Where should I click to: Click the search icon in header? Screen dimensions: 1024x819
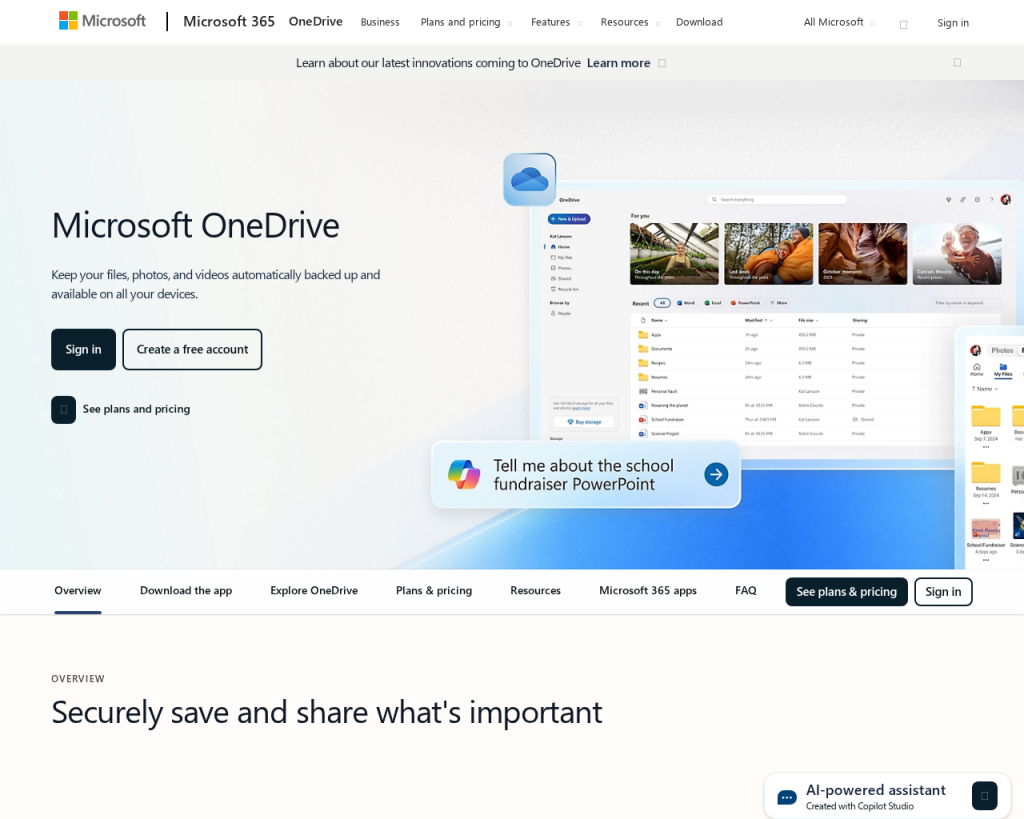(x=904, y=25)
